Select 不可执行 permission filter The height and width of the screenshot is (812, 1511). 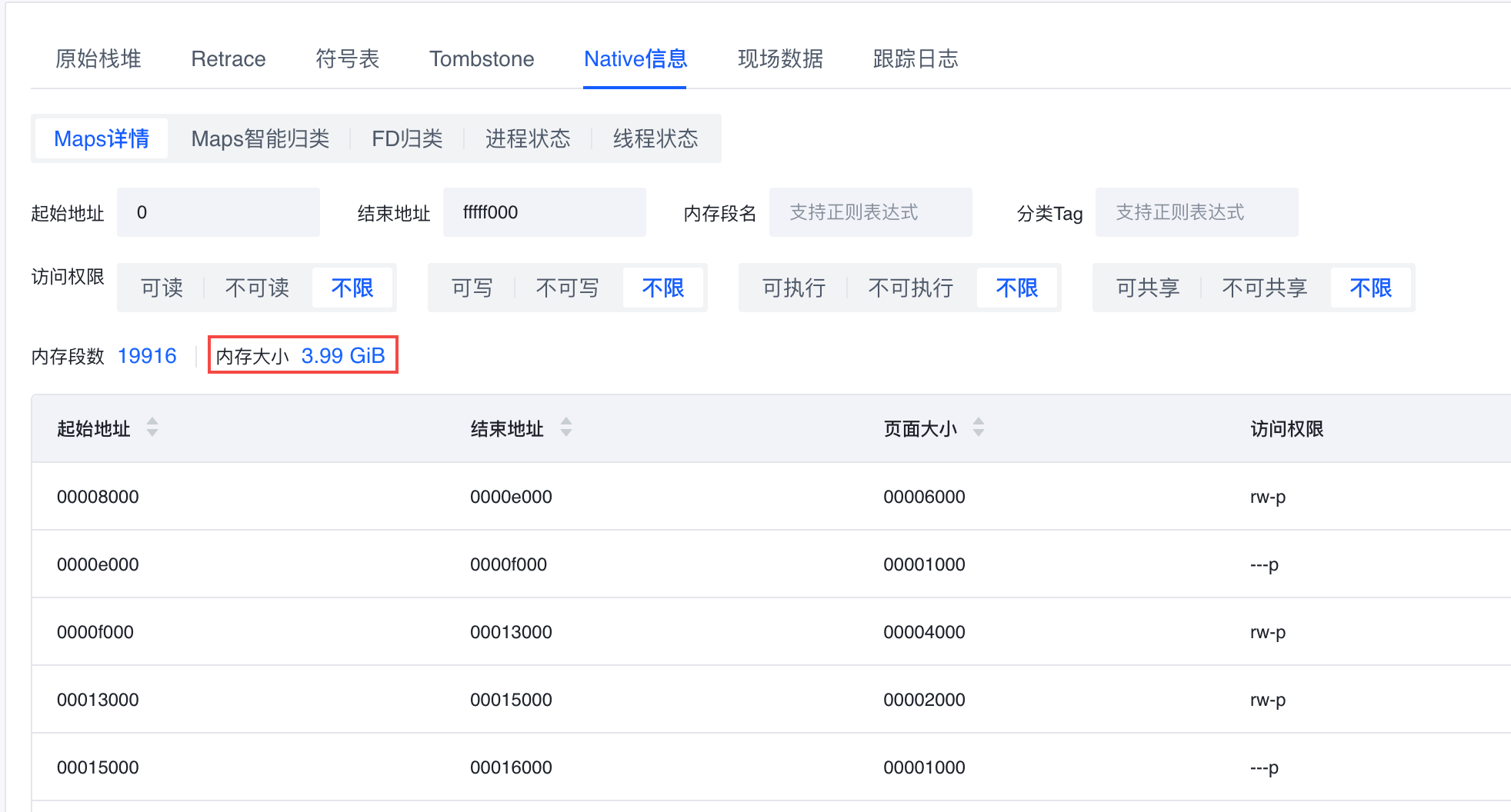pyautogui.click(x=911, y=288)
